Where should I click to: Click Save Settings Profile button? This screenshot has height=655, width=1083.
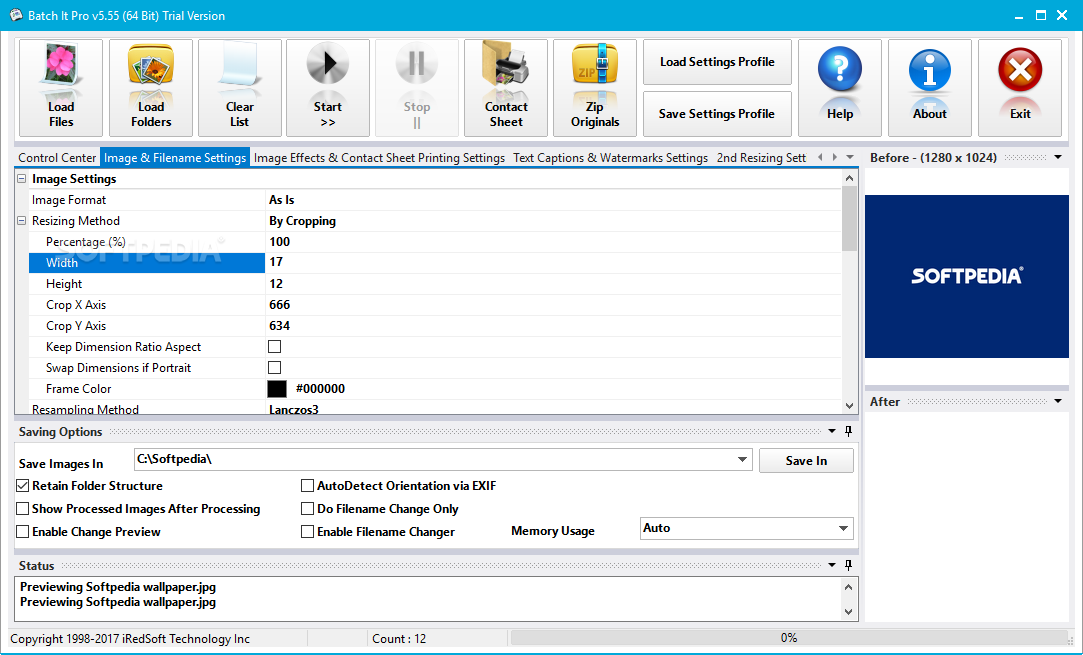point(717,114)
